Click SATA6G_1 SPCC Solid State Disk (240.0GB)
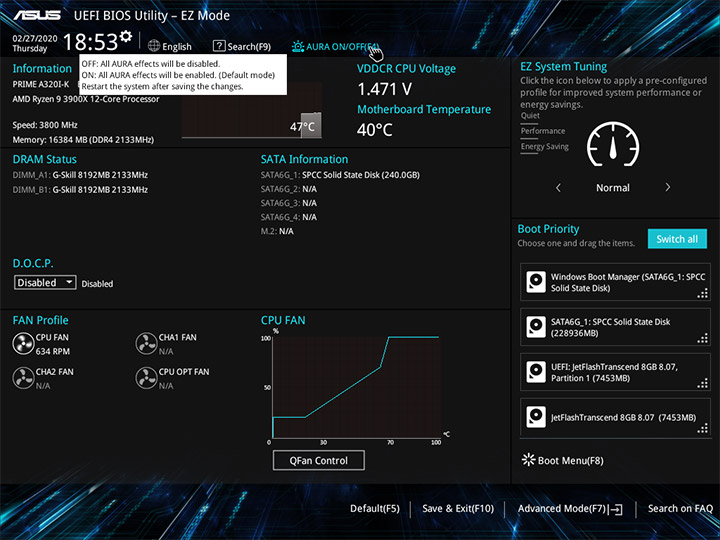Viewport: 720px width, 540px height. click(340, 175)
